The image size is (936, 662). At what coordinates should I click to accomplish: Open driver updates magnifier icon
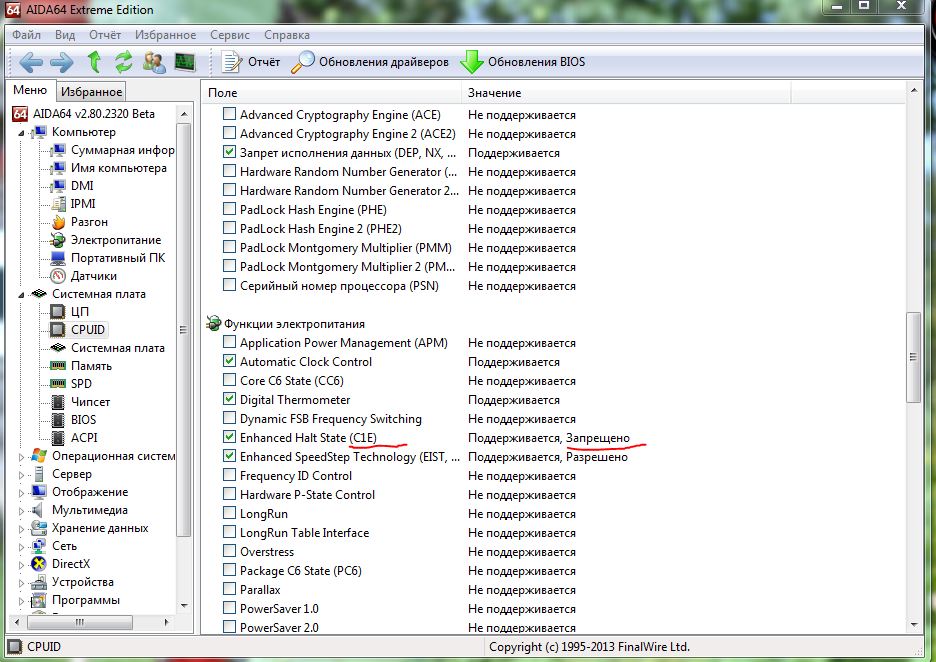point(303,62)
